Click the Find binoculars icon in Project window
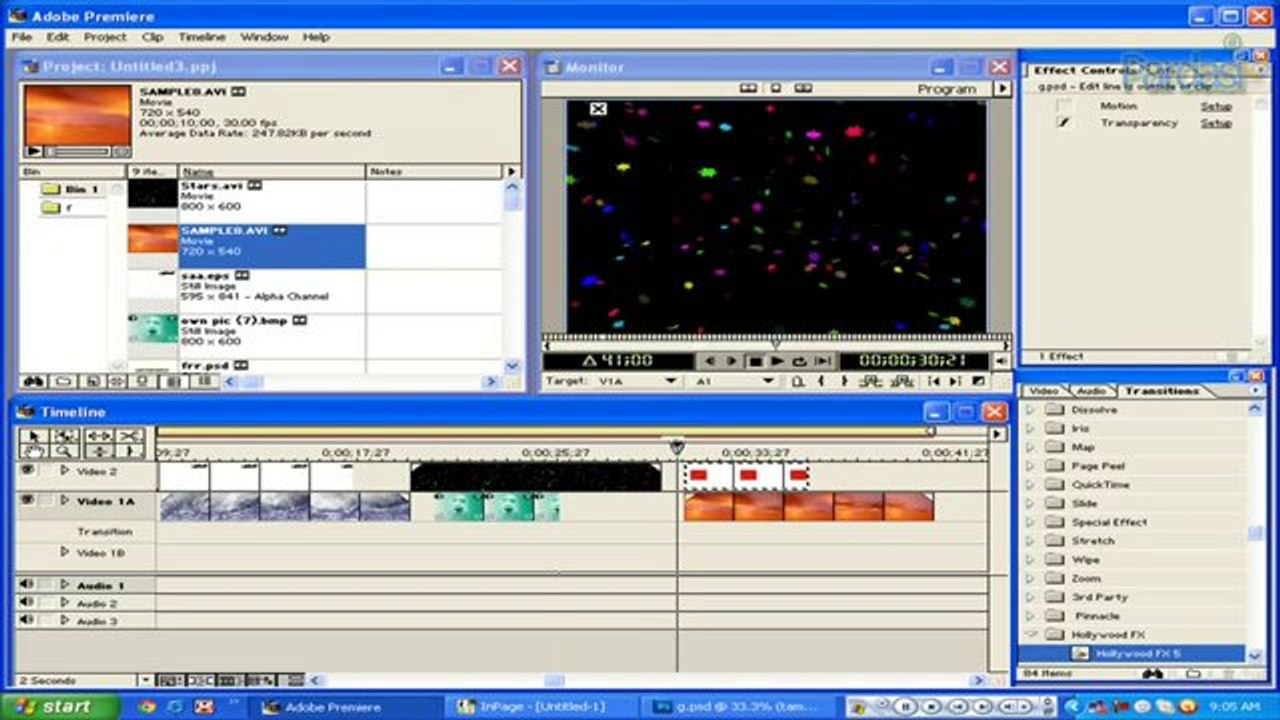Screen dimensions: 1280x720 [x=33, y=381]
